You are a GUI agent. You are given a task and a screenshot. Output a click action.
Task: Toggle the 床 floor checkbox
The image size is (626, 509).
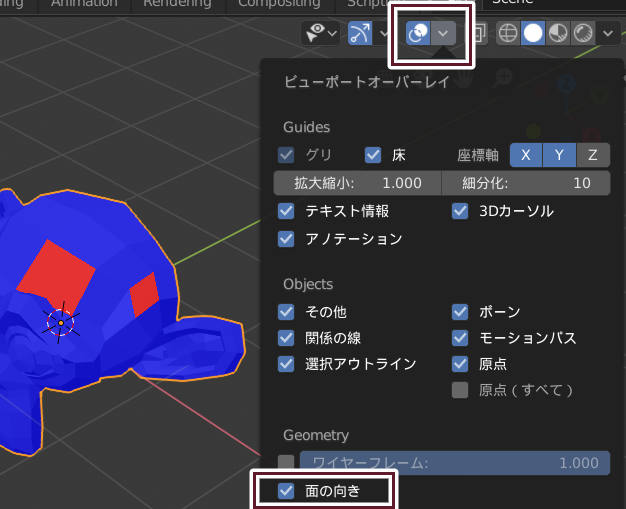(373, 155)
